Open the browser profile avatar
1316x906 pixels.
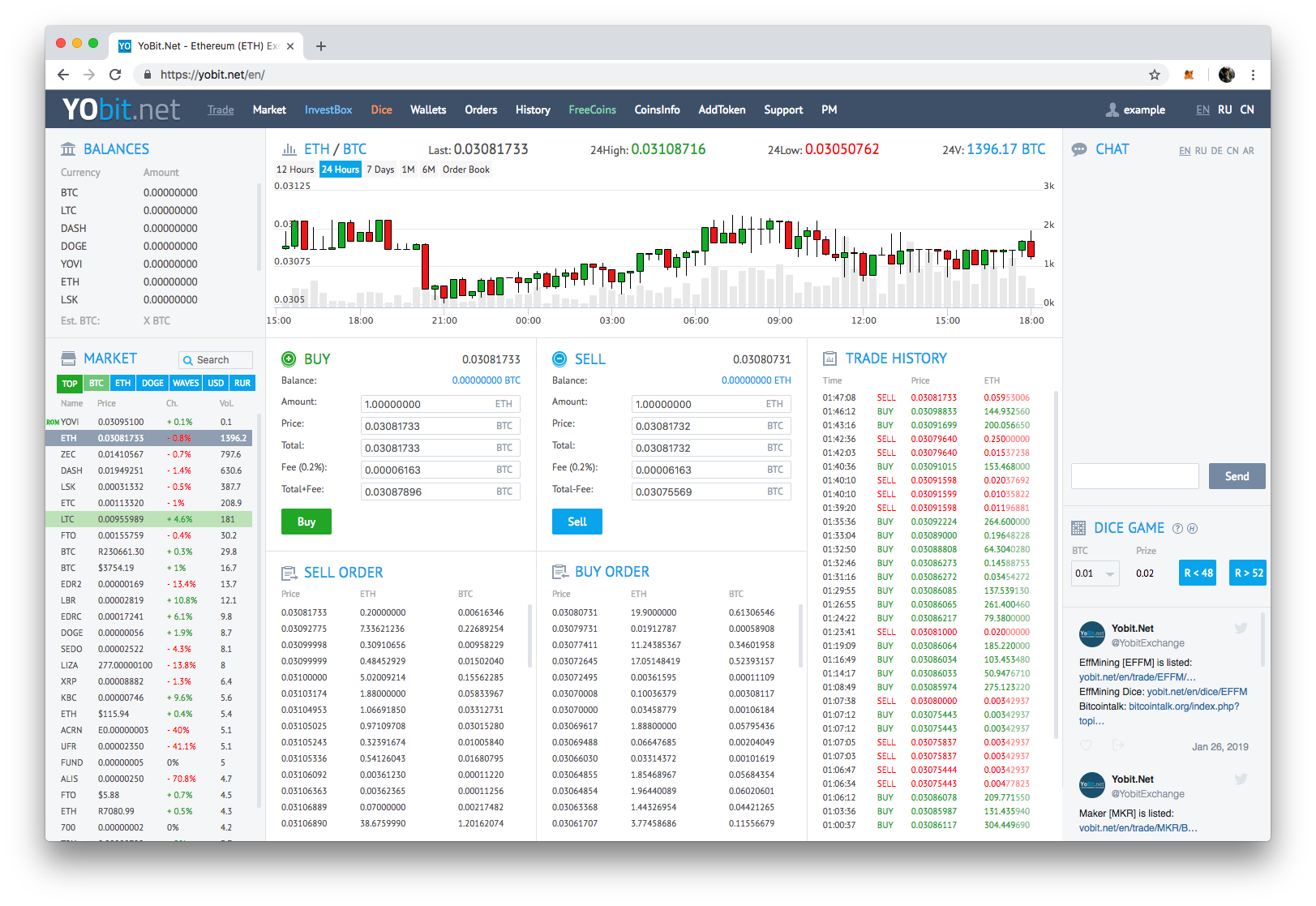coord(1226,75)
